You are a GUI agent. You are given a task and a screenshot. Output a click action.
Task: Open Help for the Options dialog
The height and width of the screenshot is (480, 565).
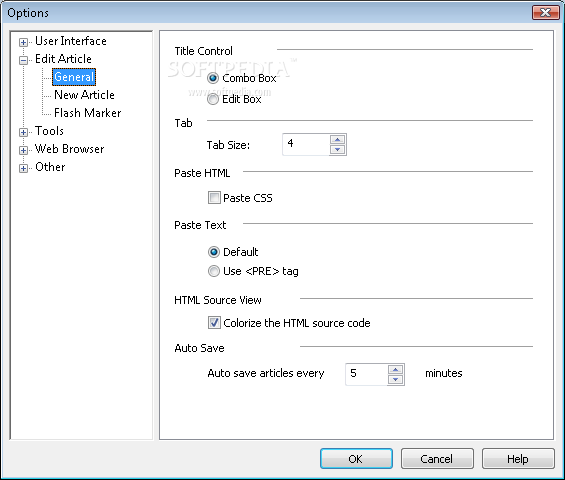518,459
